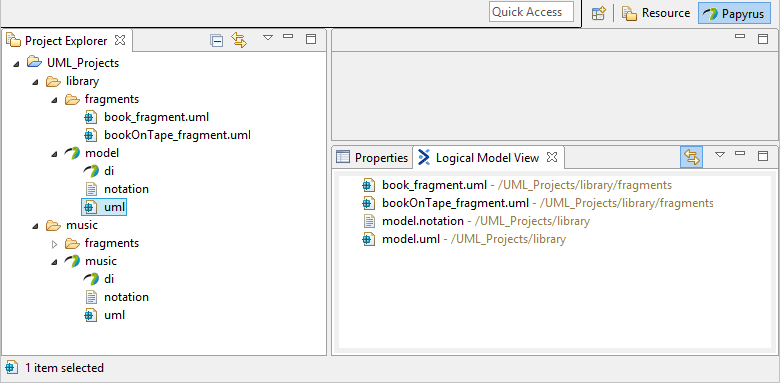Select the Logical Model View tab

(x=488, y=158)
